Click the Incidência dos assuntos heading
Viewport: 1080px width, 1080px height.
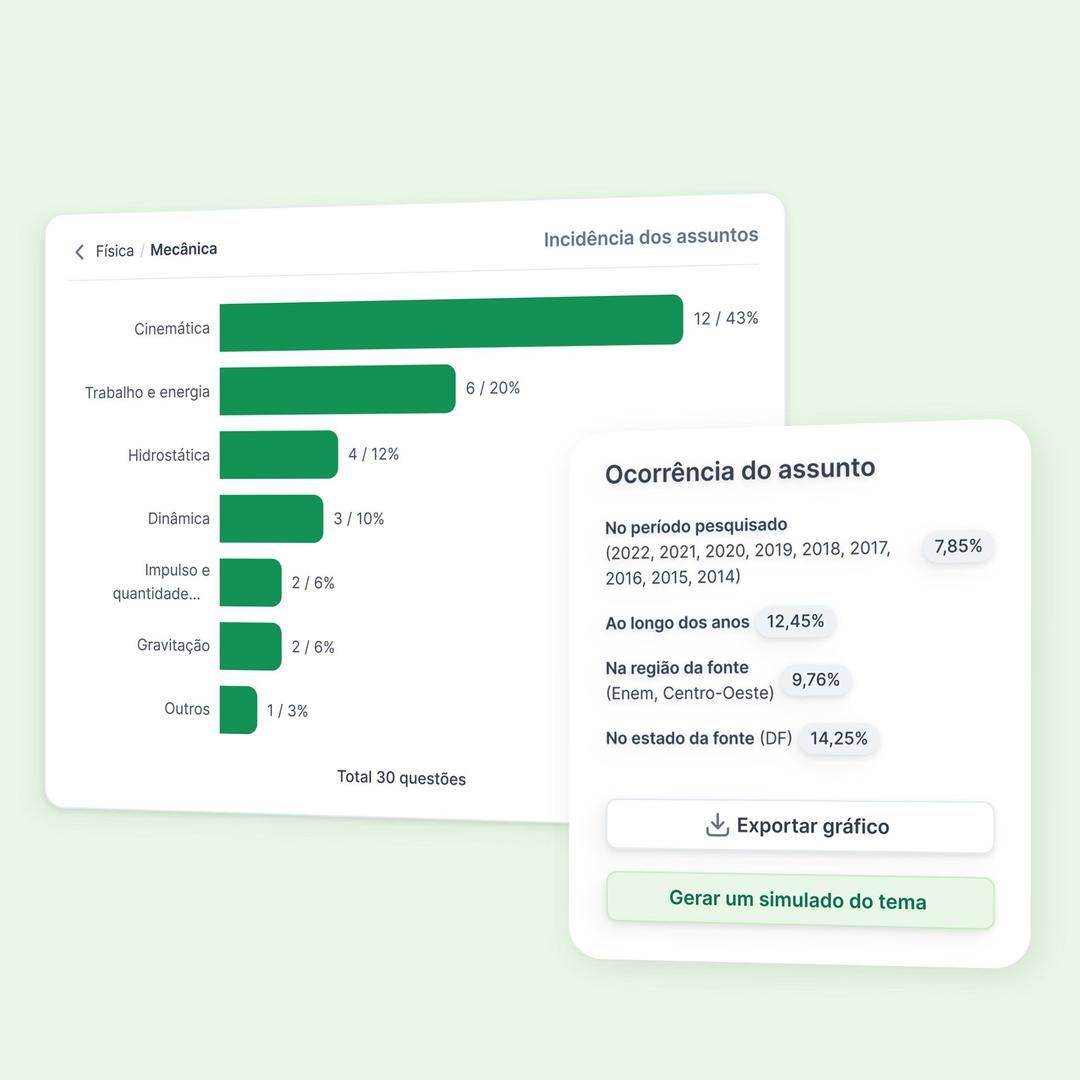[651, 238]
